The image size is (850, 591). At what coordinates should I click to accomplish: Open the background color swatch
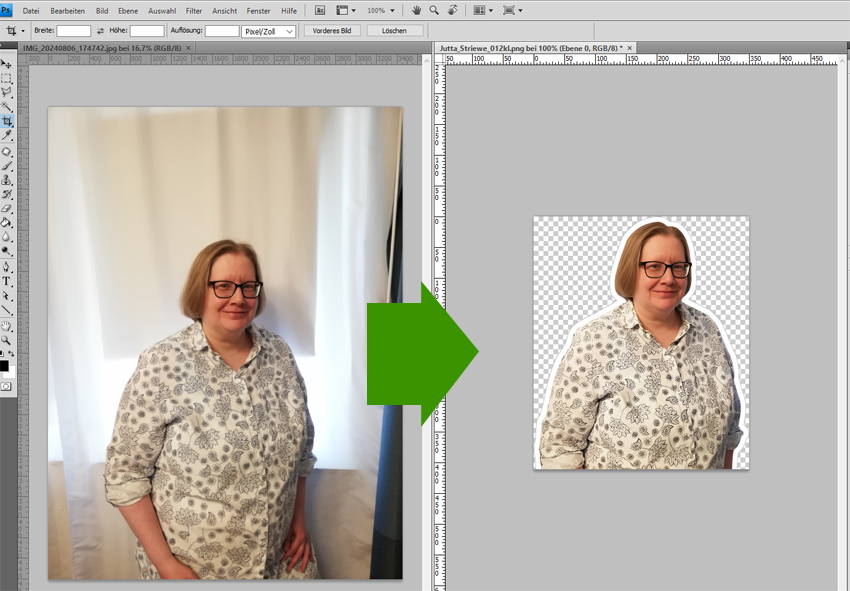pos(10,374)
